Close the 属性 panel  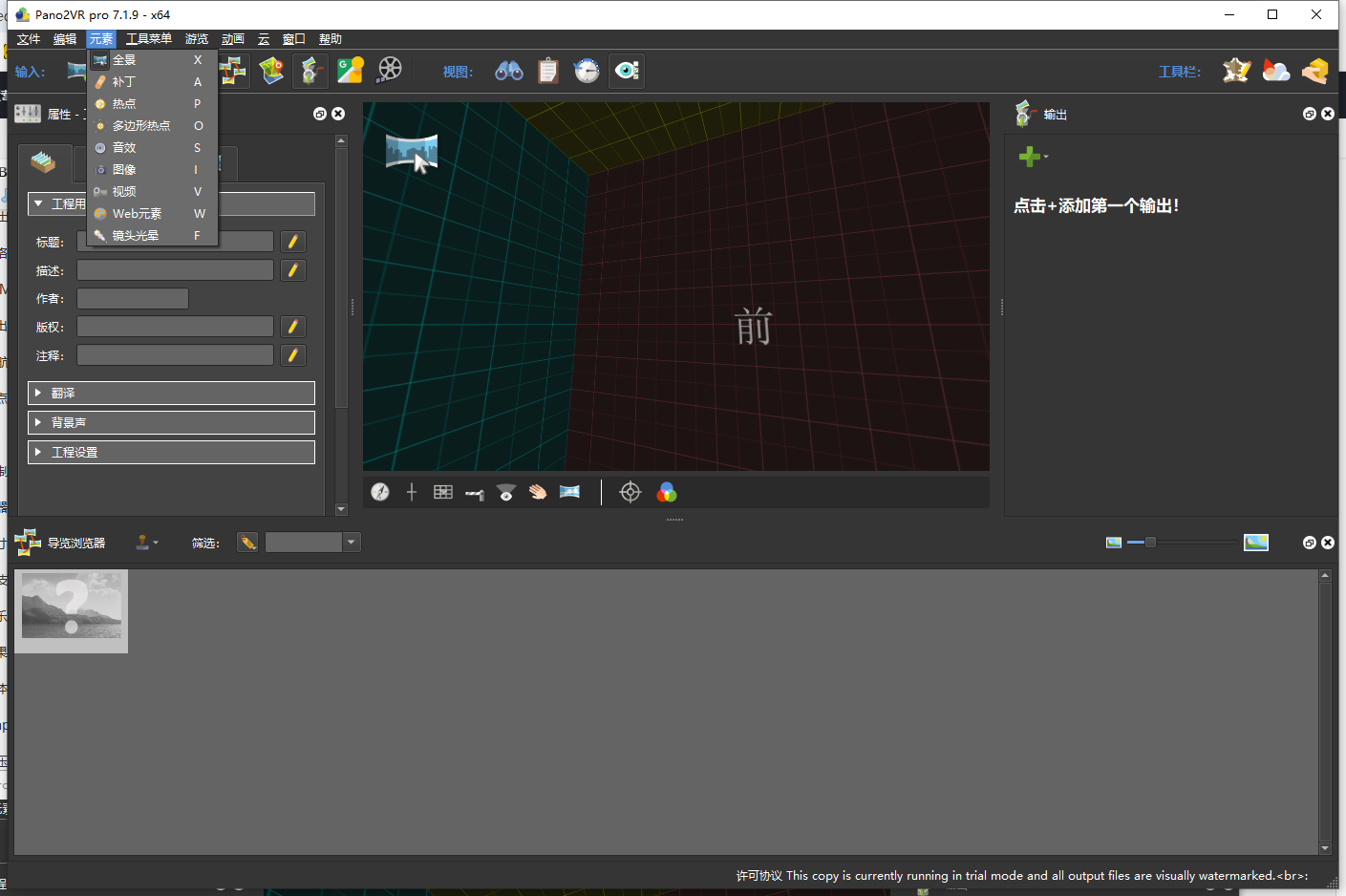338,114
